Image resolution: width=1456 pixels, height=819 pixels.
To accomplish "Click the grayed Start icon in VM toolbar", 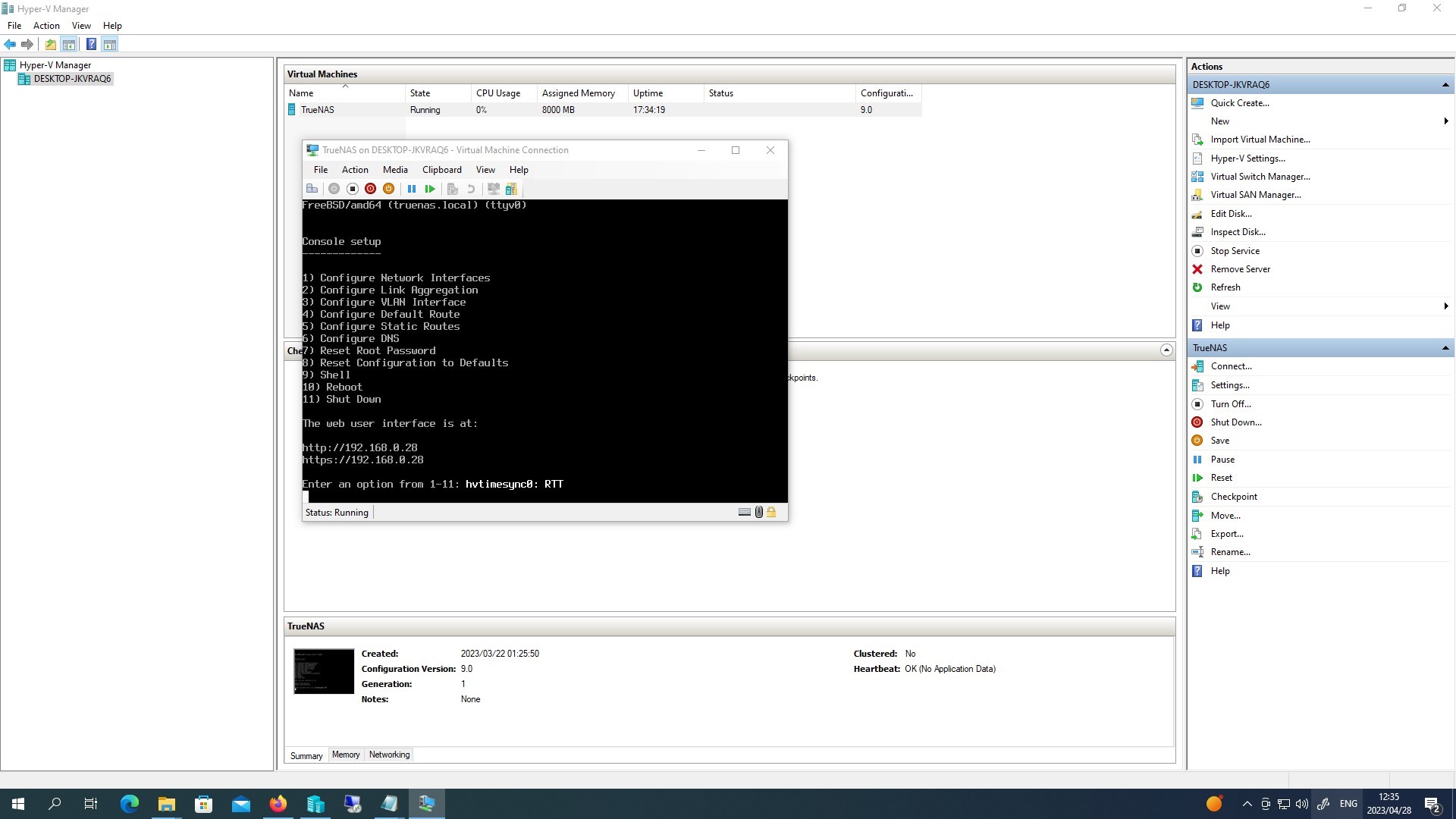I will 334,189.
